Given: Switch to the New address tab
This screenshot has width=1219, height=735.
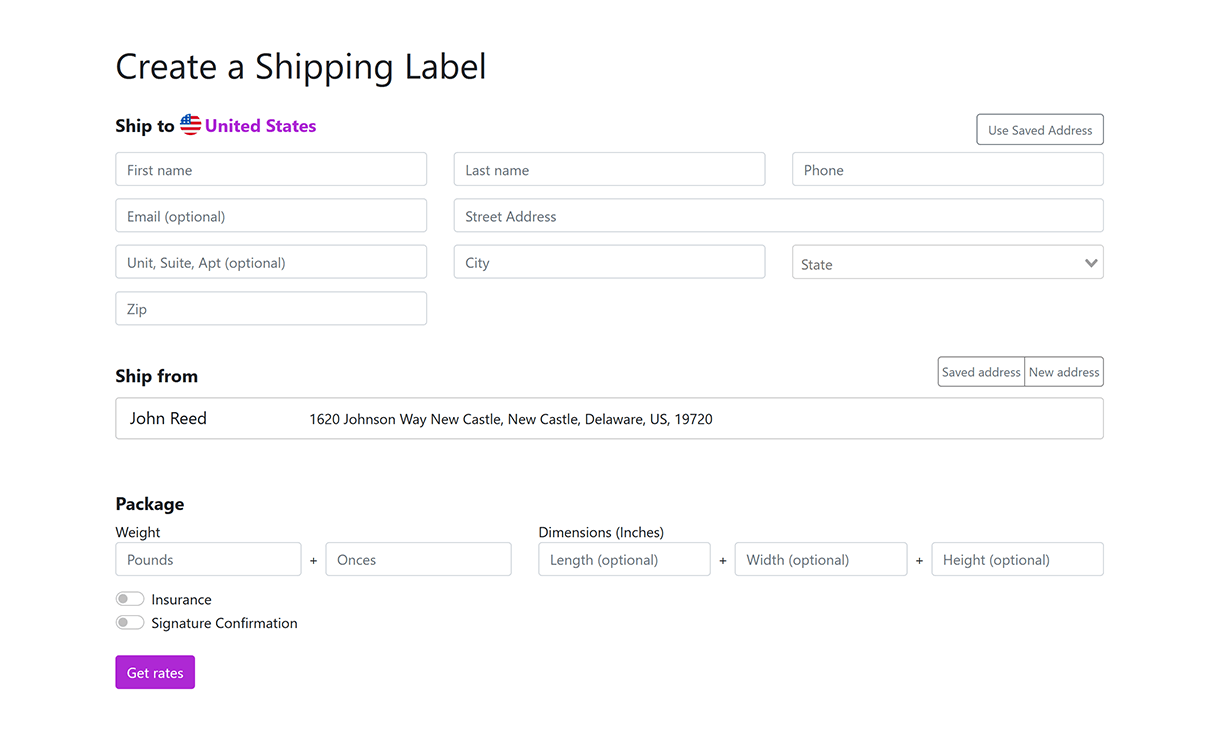Looking at the screenshot, I should point(1064,372).
